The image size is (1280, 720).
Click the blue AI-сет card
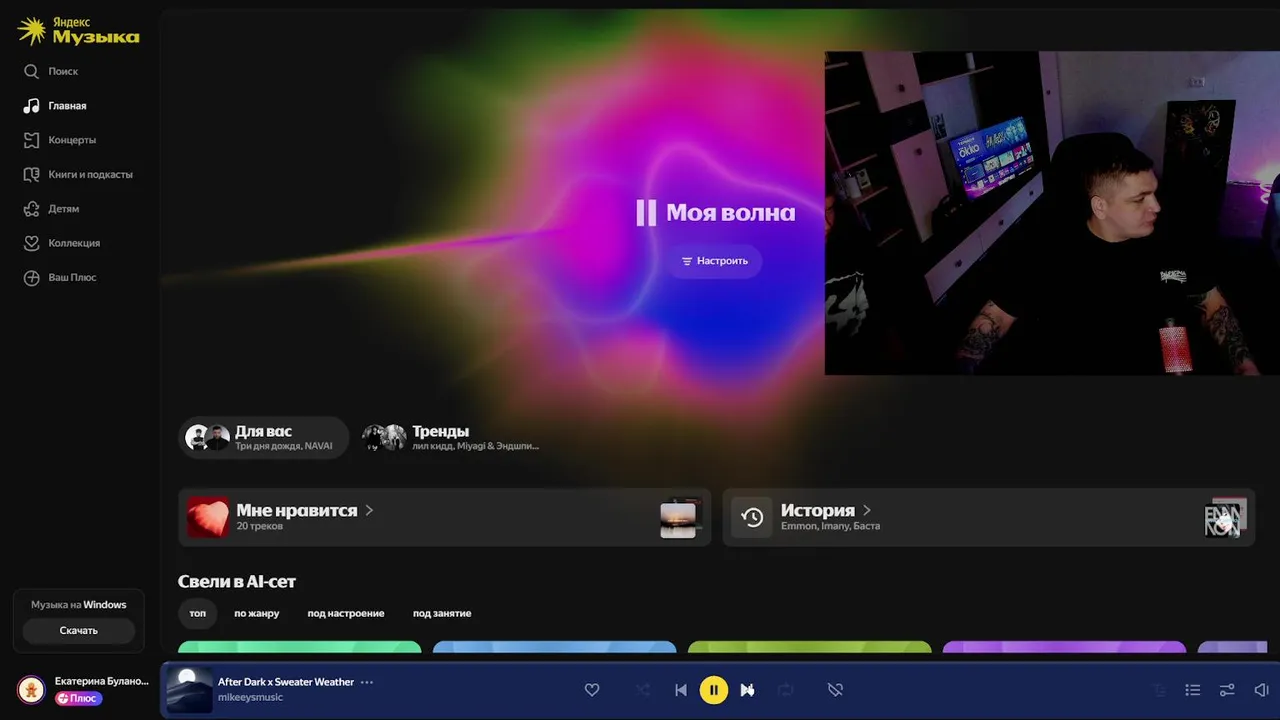(x=555, y=647)
